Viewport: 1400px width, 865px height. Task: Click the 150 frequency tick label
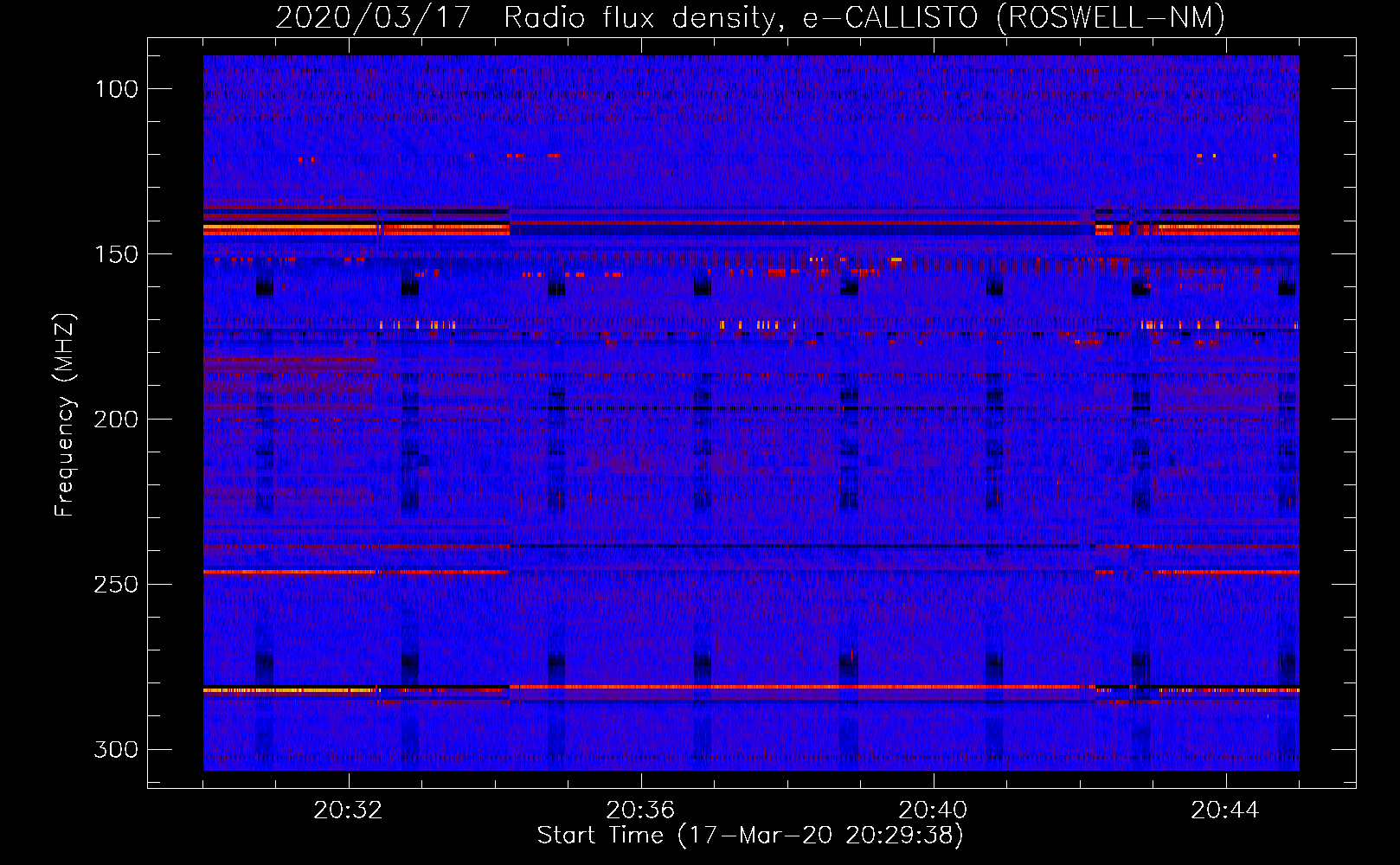coord(116,254)
